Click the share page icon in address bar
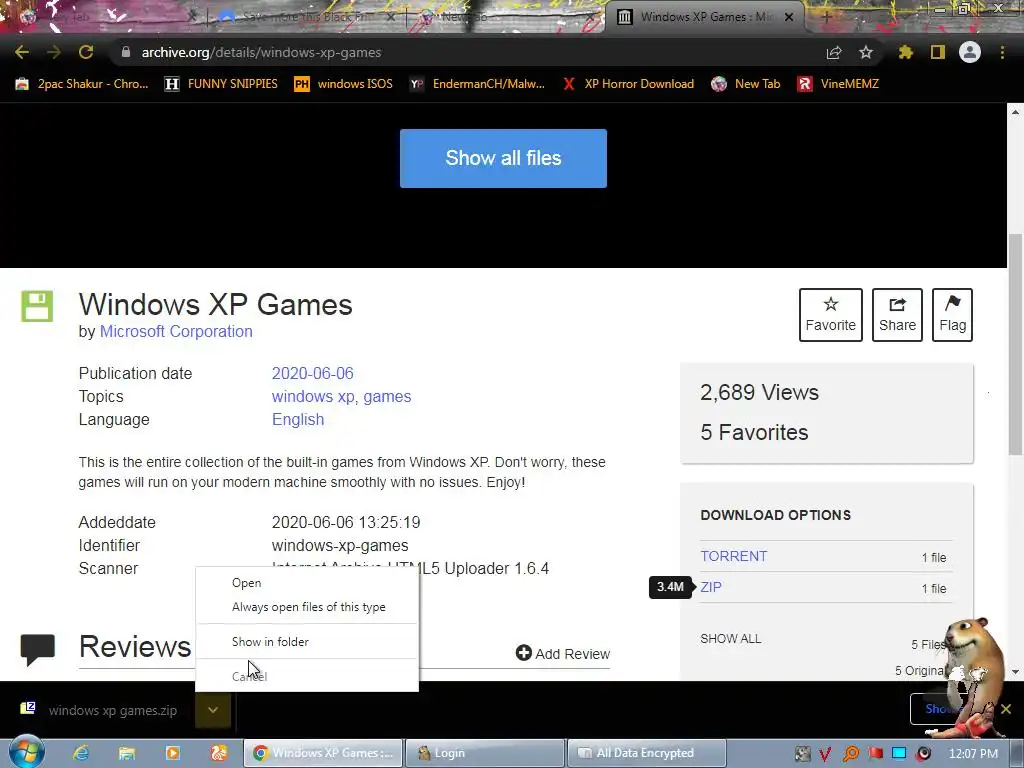 pyautogui.click(x=834, y=53)
